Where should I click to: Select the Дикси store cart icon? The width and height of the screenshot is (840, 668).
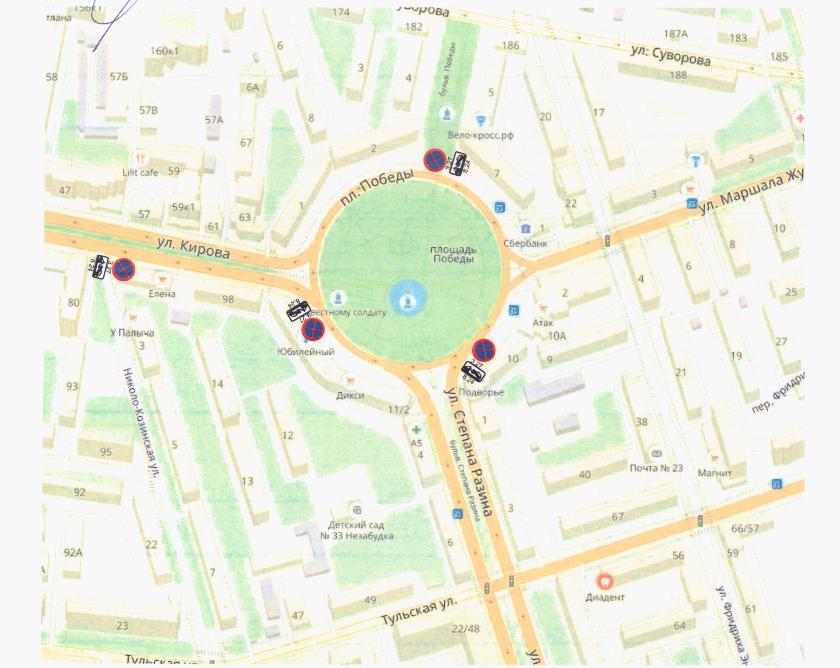[x=351, y=380]
